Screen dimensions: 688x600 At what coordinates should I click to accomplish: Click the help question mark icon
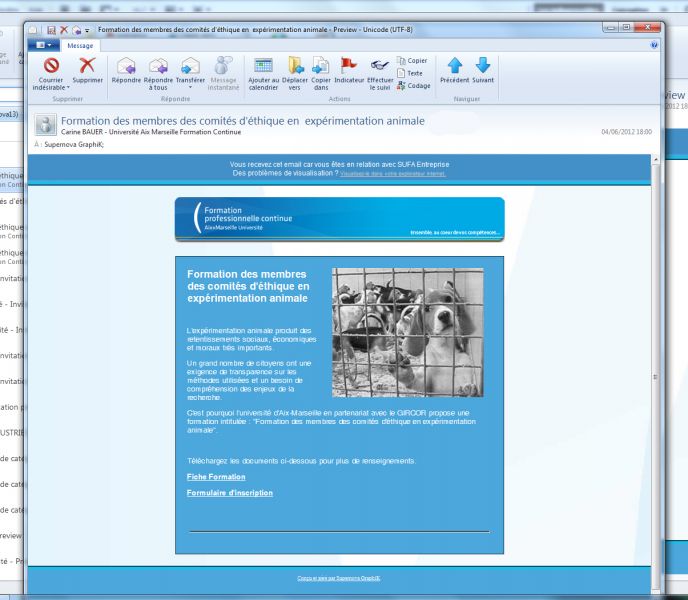coord(654,45)
